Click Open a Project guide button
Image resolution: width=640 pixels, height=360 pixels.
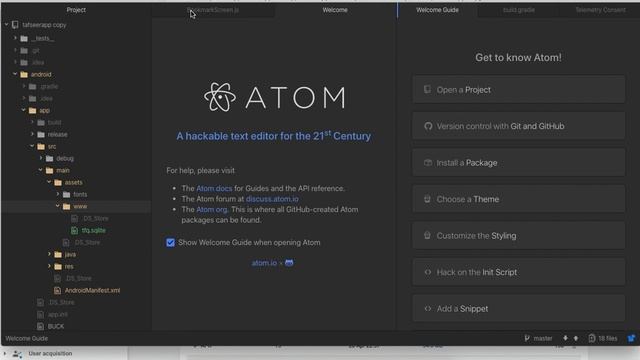[518, 89]
